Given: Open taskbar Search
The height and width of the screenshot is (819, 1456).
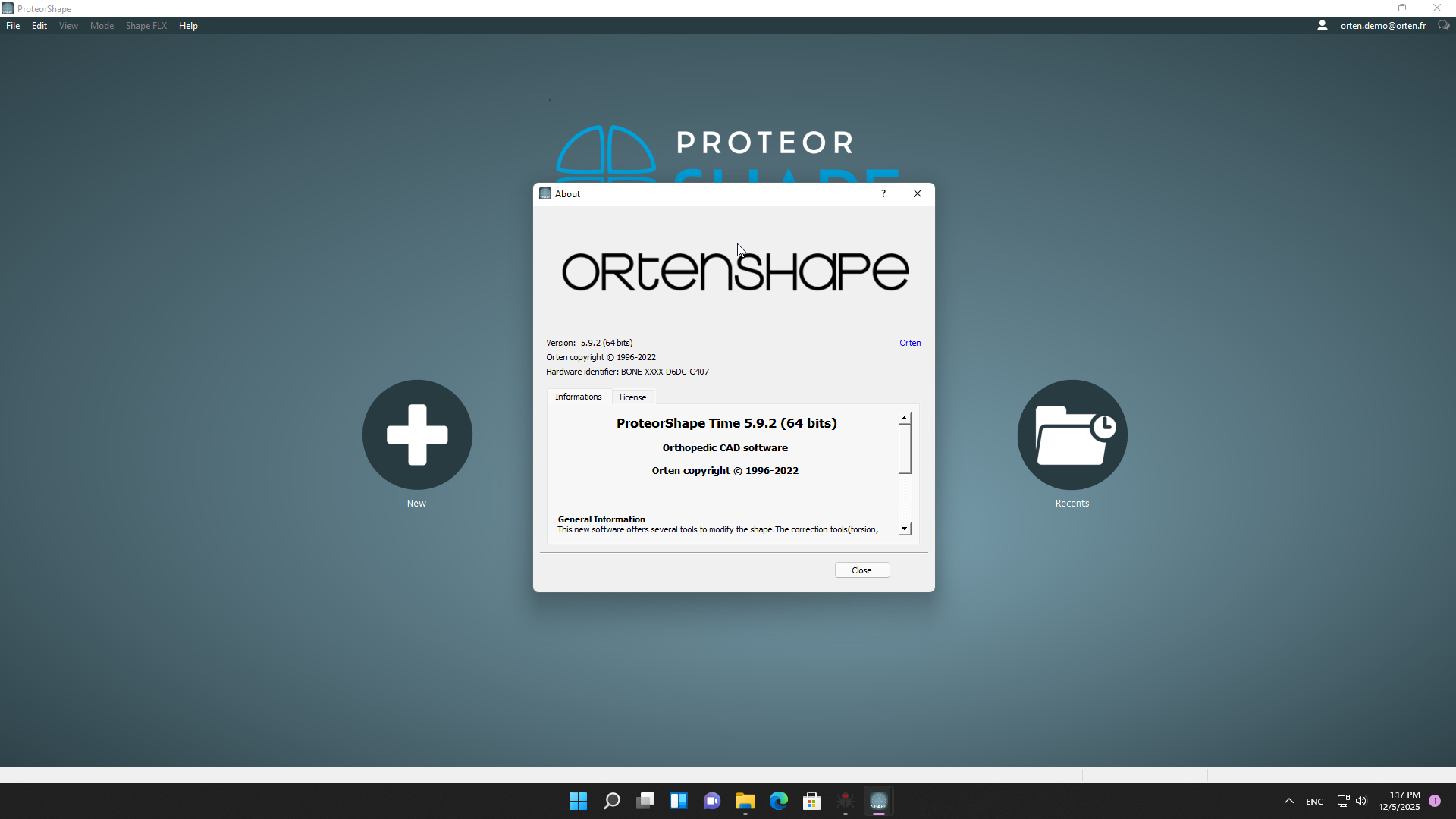Looking at the screenshot, I should (x=612, y=802).
